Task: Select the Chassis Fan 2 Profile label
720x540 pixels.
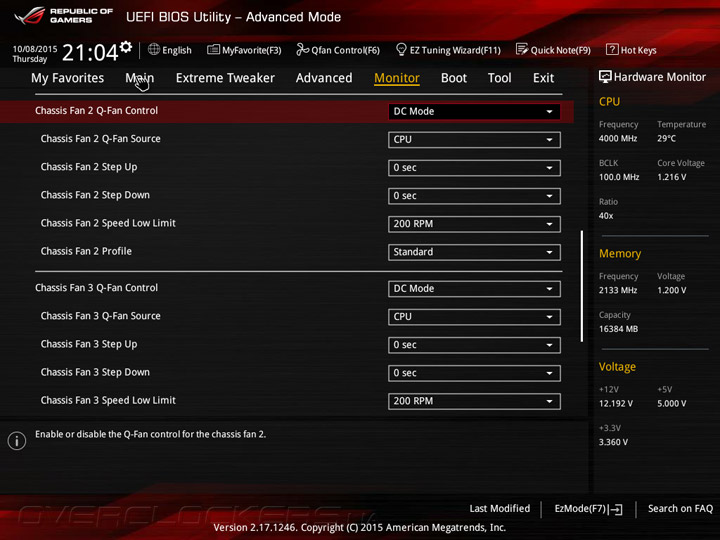Action: pyautogui.click(x=86, y=251)
